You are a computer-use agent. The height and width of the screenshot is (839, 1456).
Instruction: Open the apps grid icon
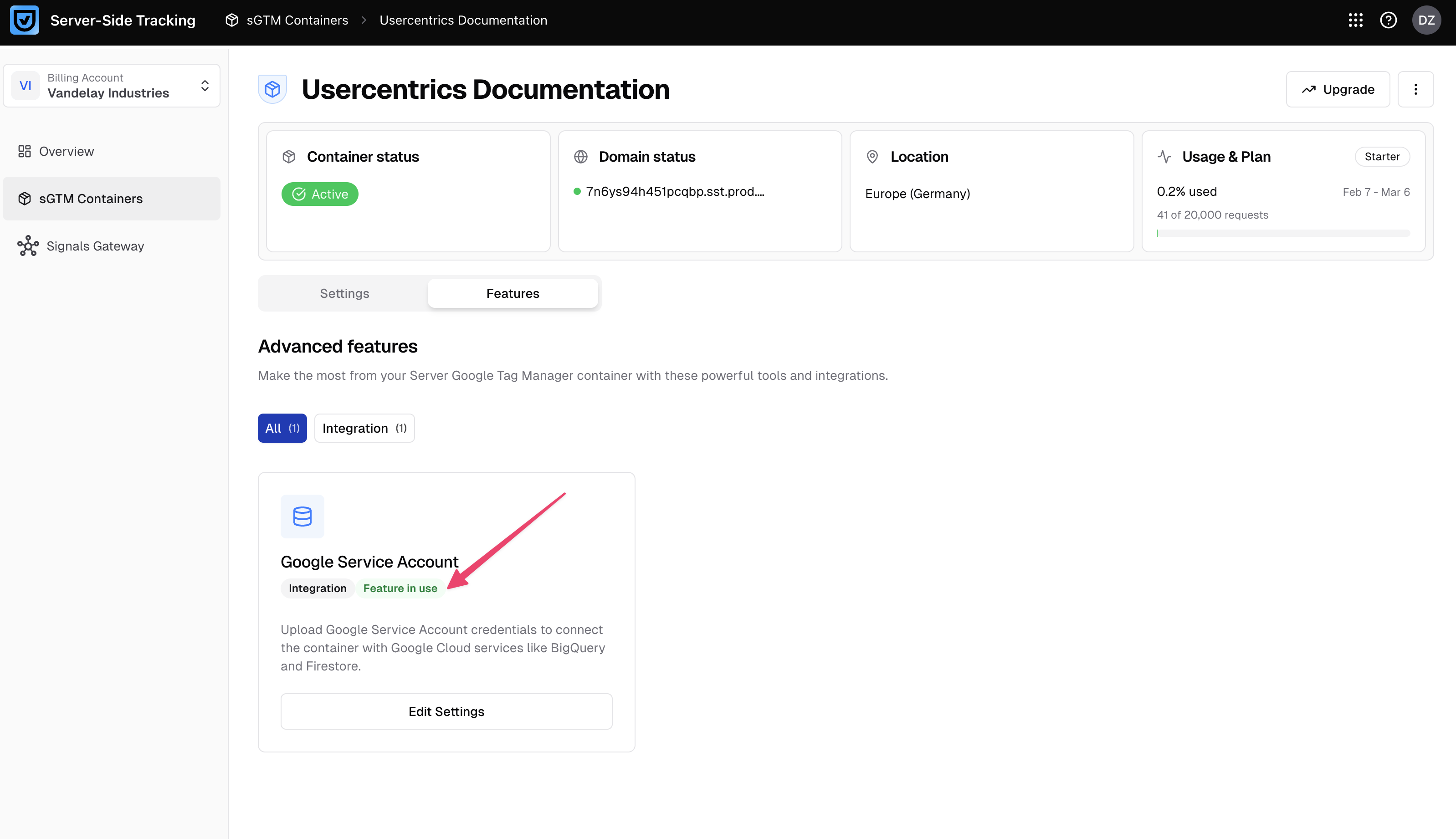coord(1355,20)
